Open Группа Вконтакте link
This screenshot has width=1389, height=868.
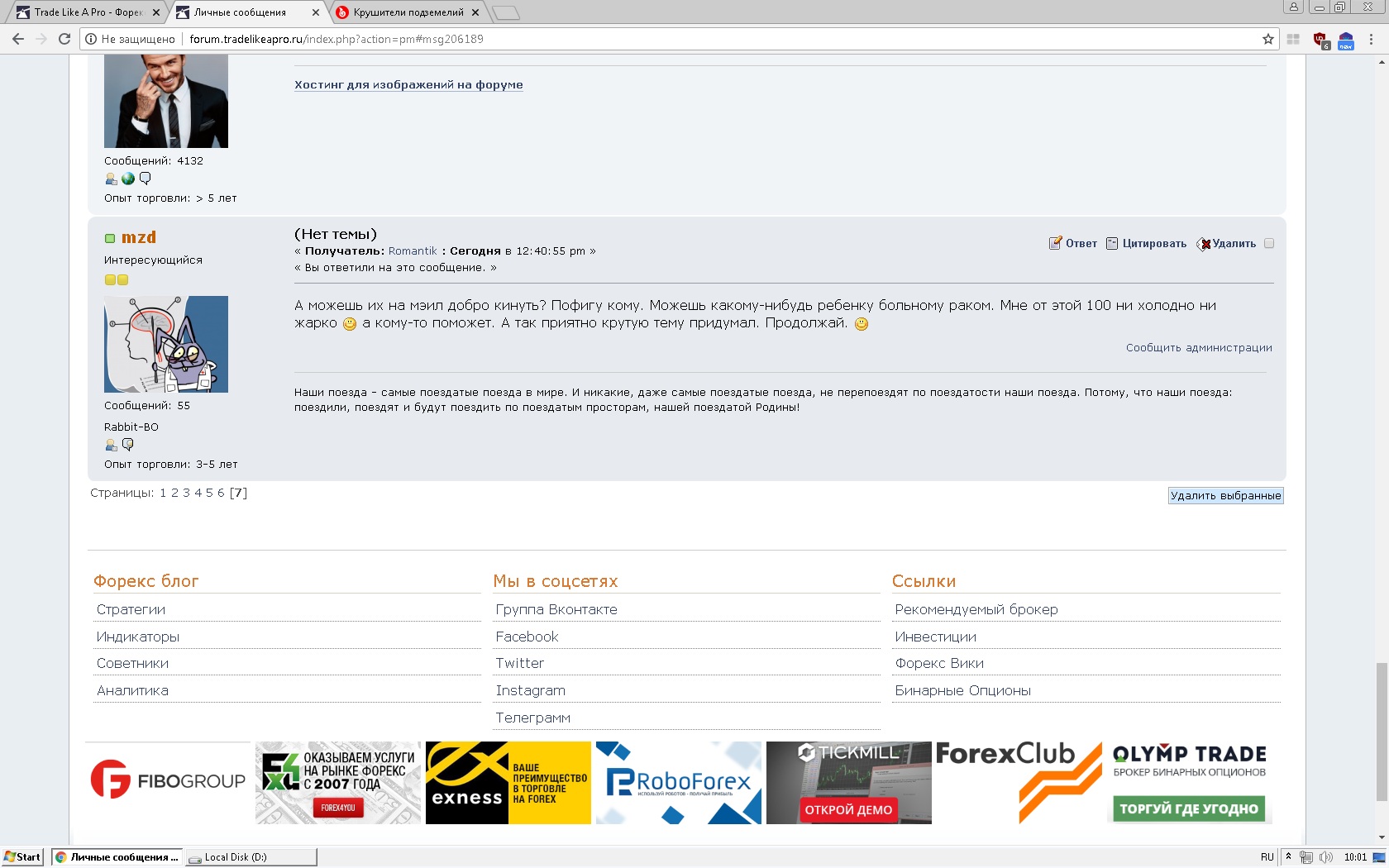point(556,609)
